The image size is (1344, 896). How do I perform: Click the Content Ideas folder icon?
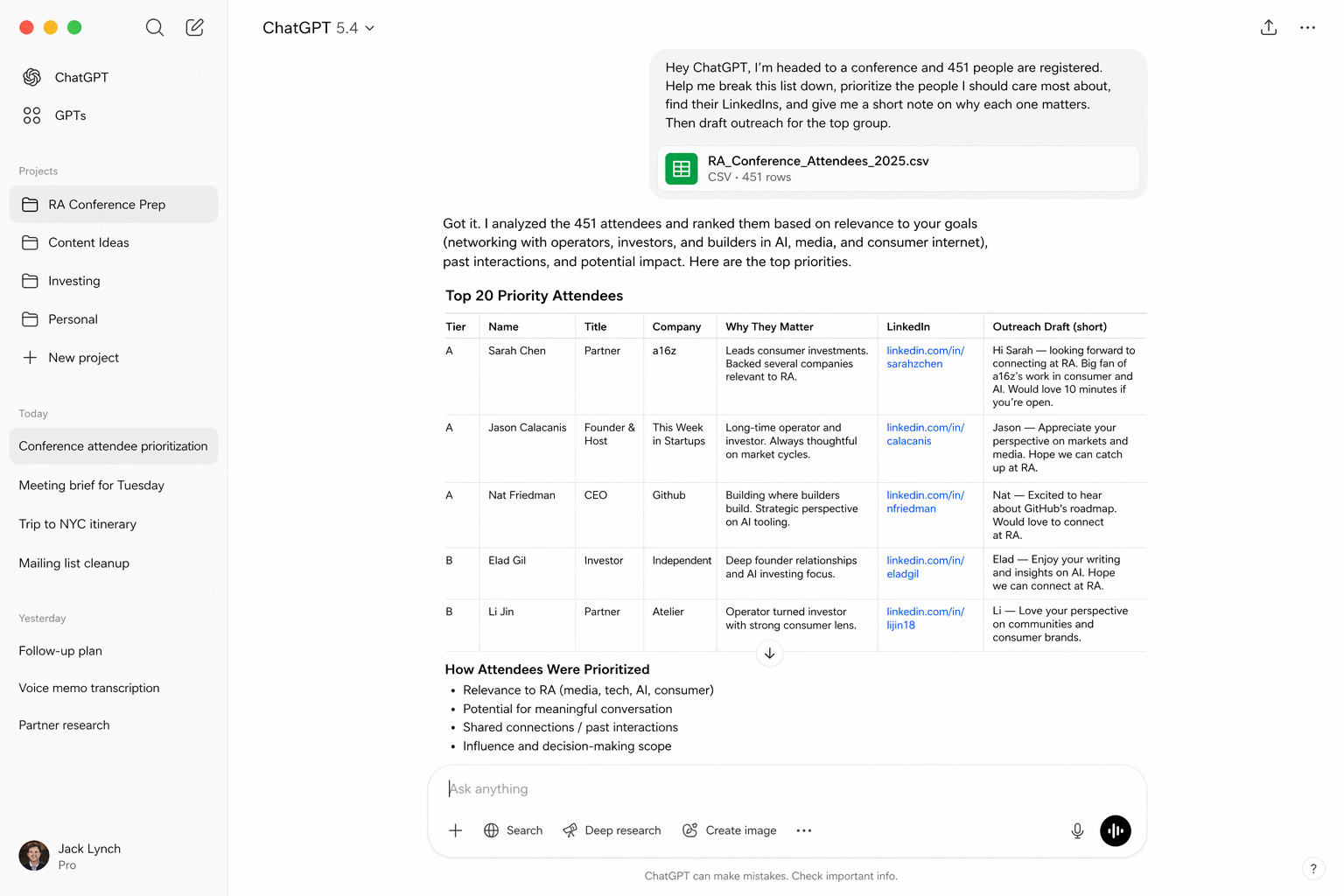(30, 242)
